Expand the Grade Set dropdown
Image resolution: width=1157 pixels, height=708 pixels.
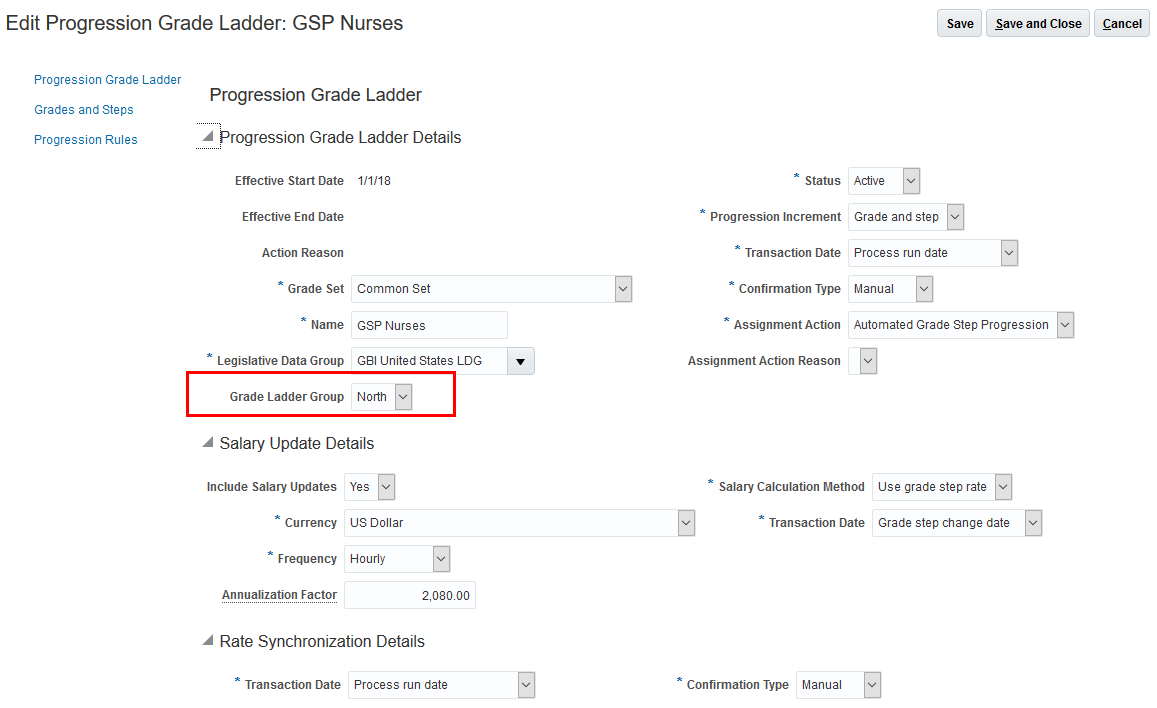(623, 289)
